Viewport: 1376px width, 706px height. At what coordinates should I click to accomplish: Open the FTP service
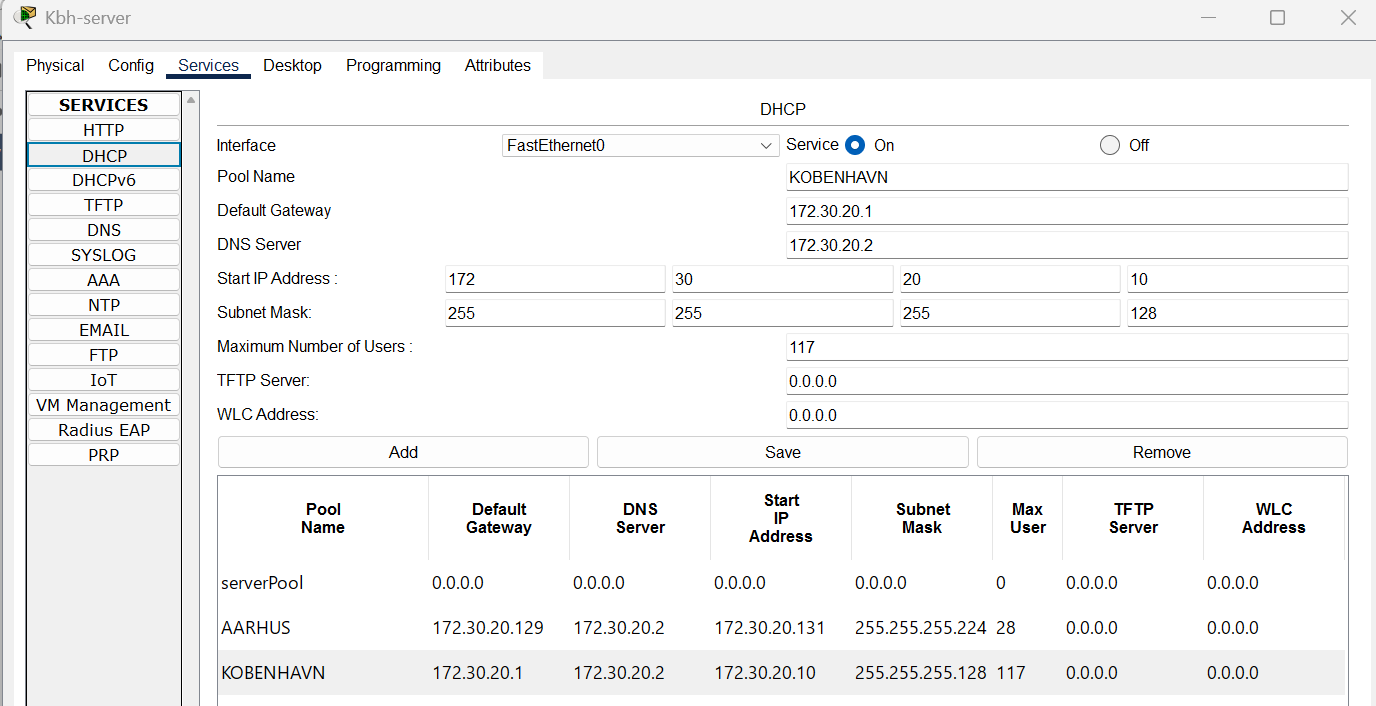(x=104, y=355)
